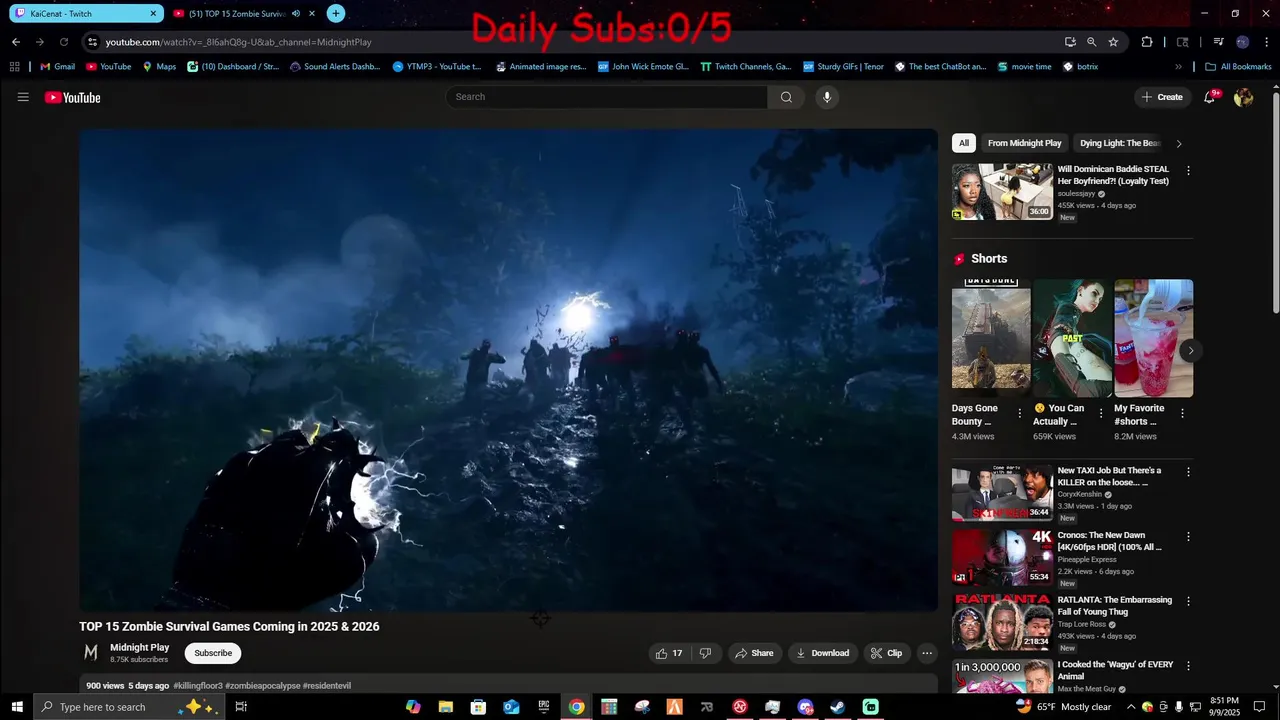Screen dimensions: 1280x720
Task: Click the YouTube logo
Action: click(72, 97)
